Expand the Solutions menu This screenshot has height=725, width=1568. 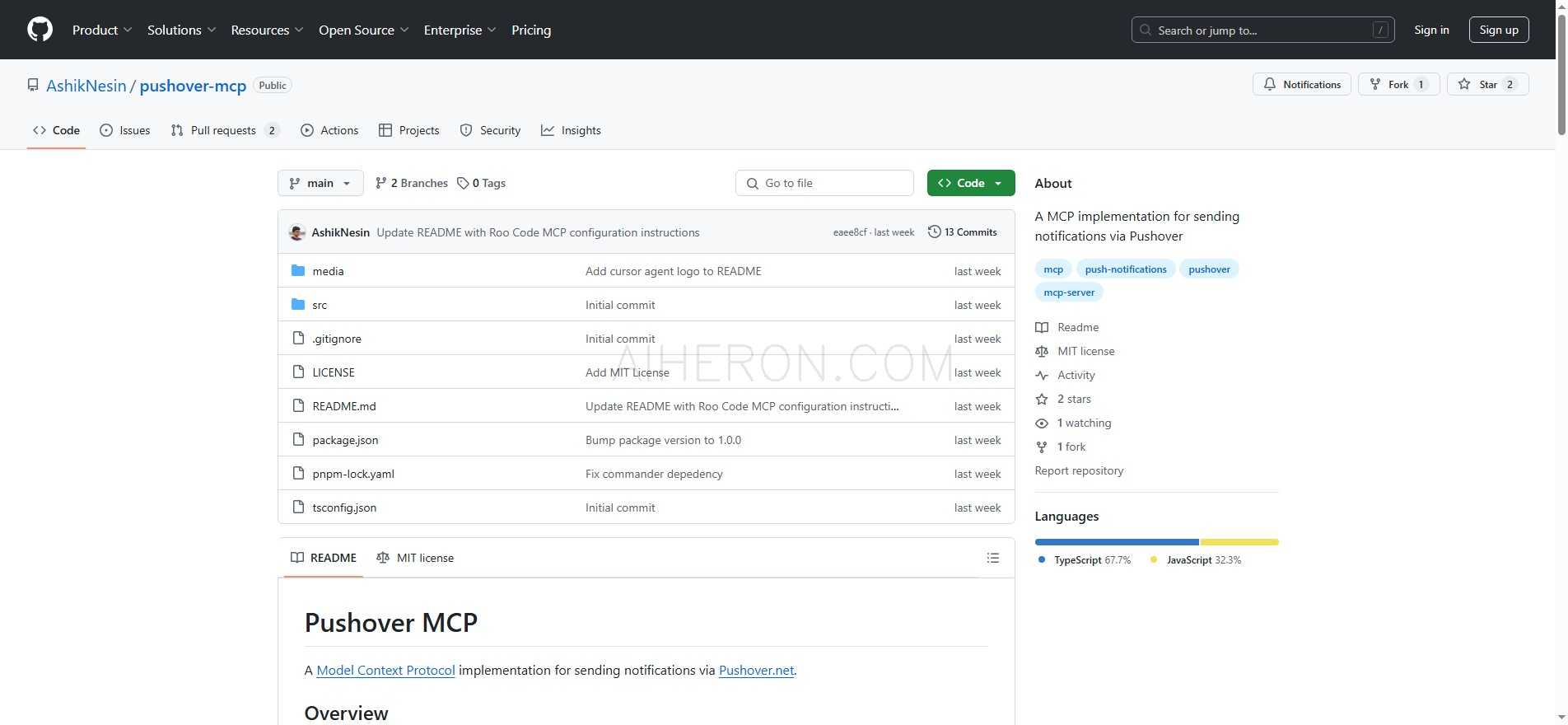click(x=182, y=30)
